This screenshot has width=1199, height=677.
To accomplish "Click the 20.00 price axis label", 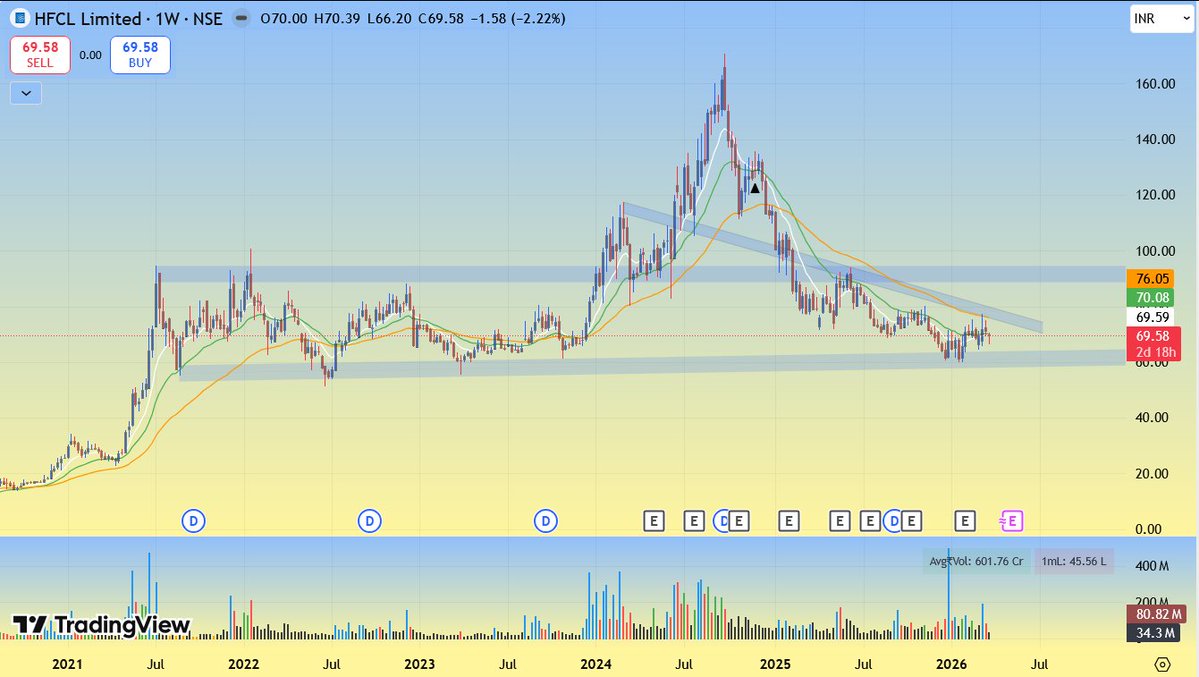I will [1152, 474].
